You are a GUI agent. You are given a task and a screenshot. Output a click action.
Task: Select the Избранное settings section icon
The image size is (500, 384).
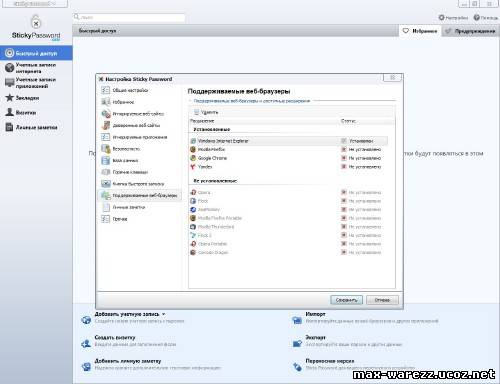click(x=106, y=102)
